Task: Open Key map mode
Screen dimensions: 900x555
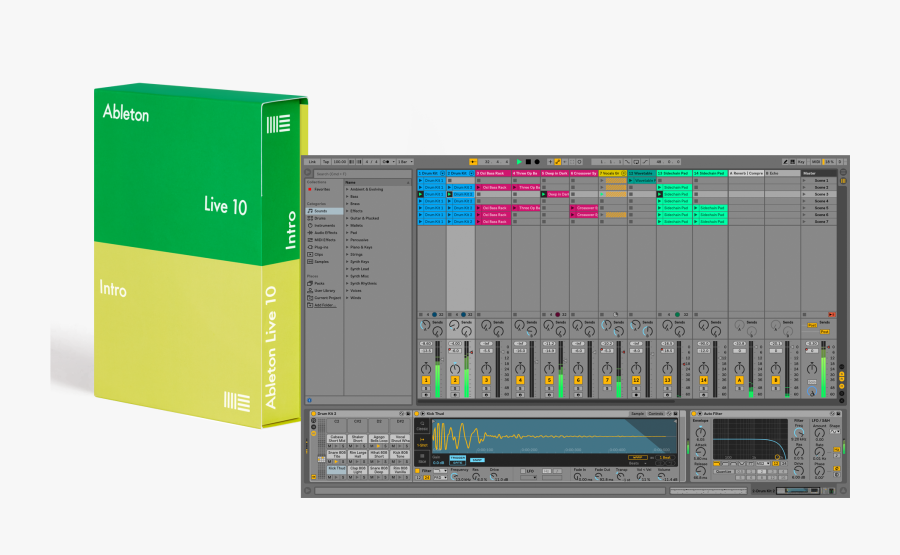Action: point(801,162)
